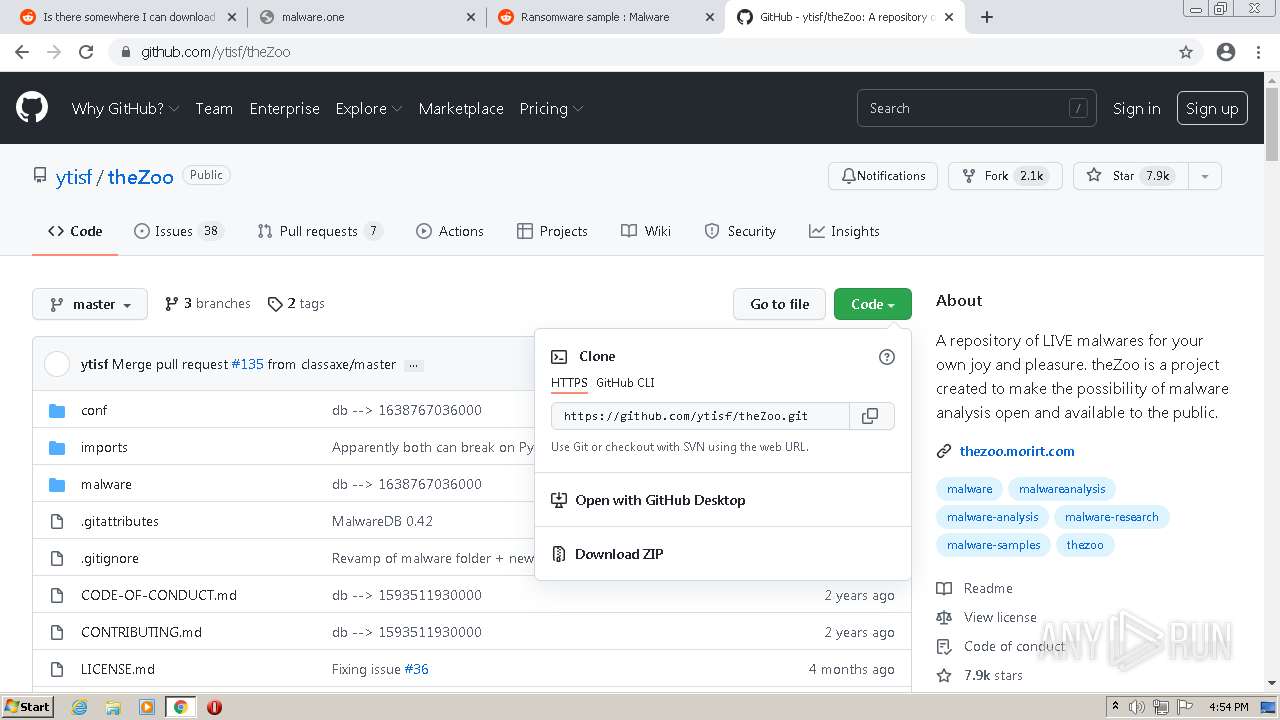Click malware-samples topic tag
The width and height of the screenshot is (1280, 720).
pyautogui.click(x=993, y=545)
